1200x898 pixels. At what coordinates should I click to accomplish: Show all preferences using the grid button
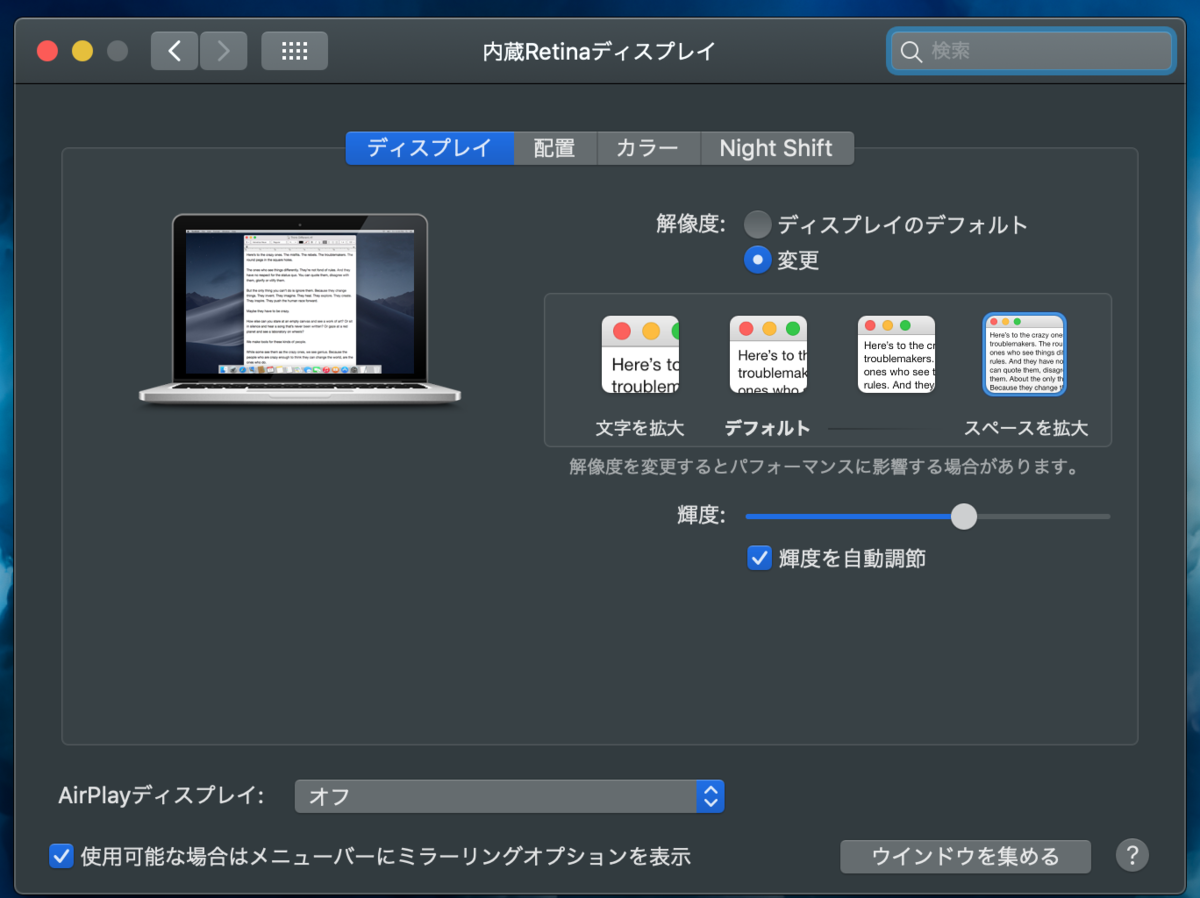(x=294, y=50)
